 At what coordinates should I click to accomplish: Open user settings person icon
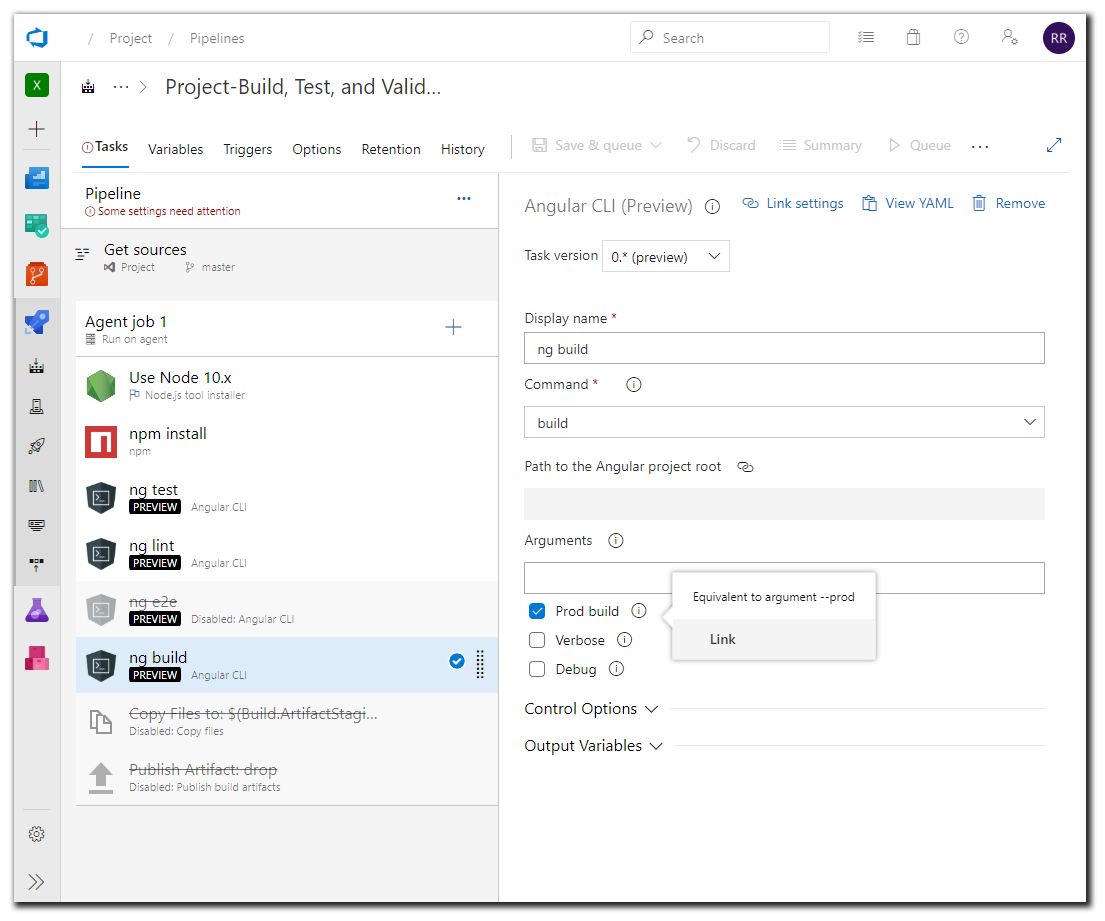click(x=1009, y=37)
